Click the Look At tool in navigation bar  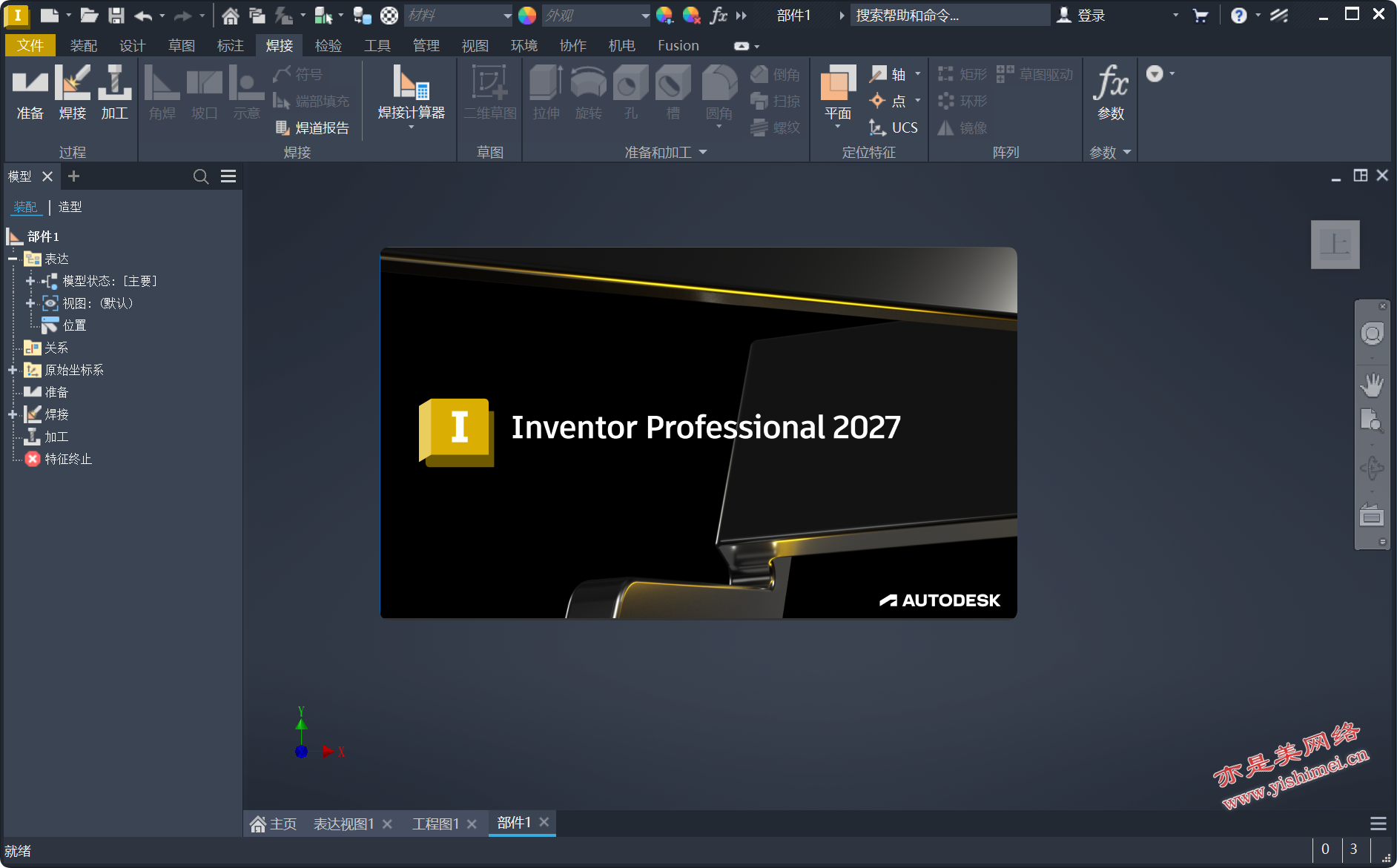click(1372, 515)
